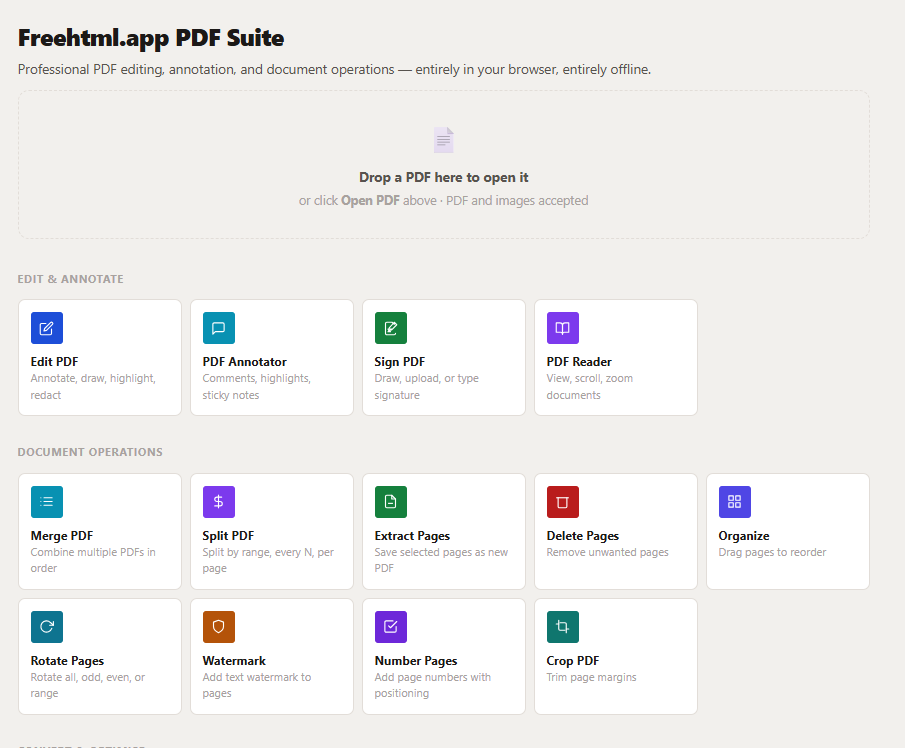The image size is (905, 748).
Task: Select the Crop PDF tool card
Action: click(x=616, y=656)
